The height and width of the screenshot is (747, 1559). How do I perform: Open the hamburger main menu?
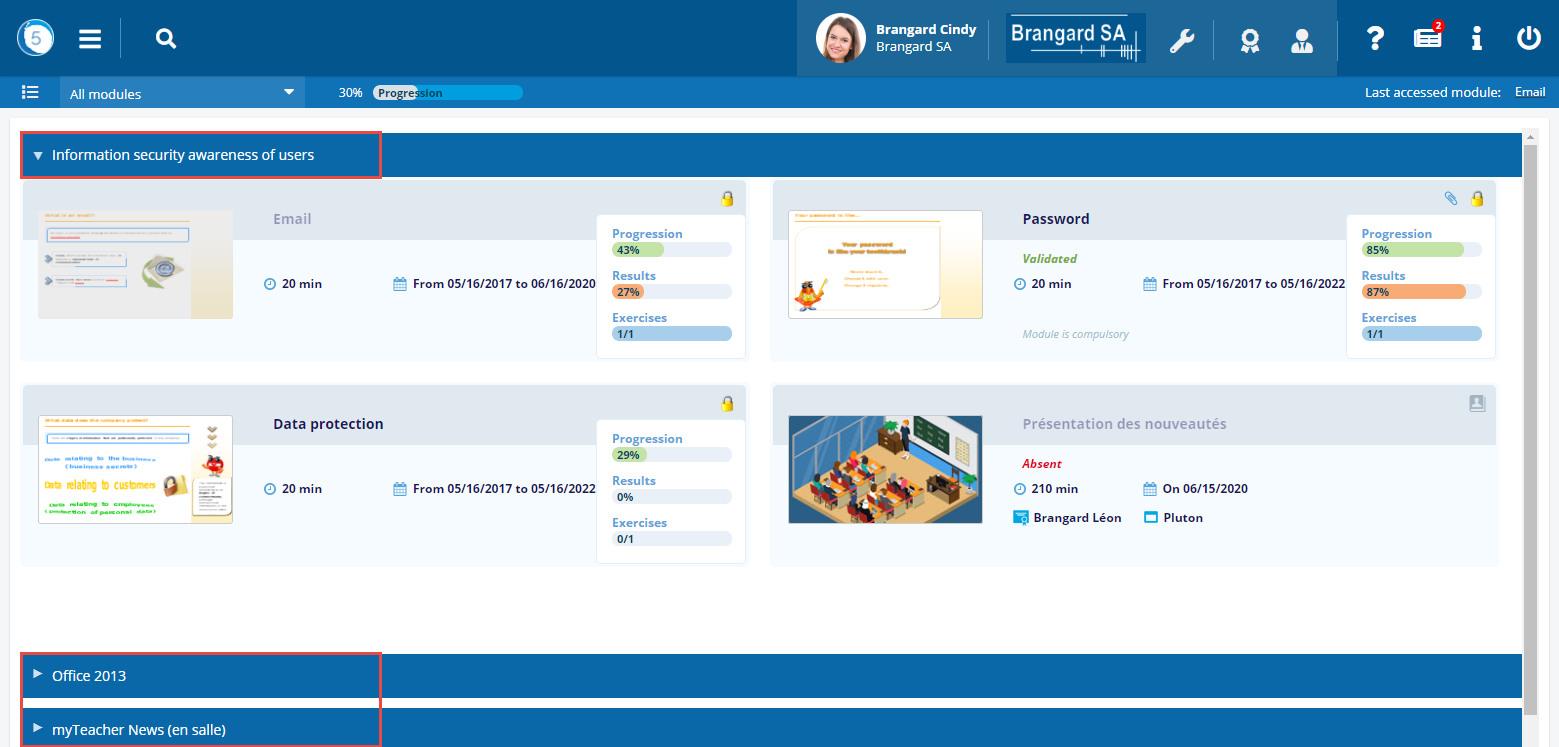tap(90, 39)
